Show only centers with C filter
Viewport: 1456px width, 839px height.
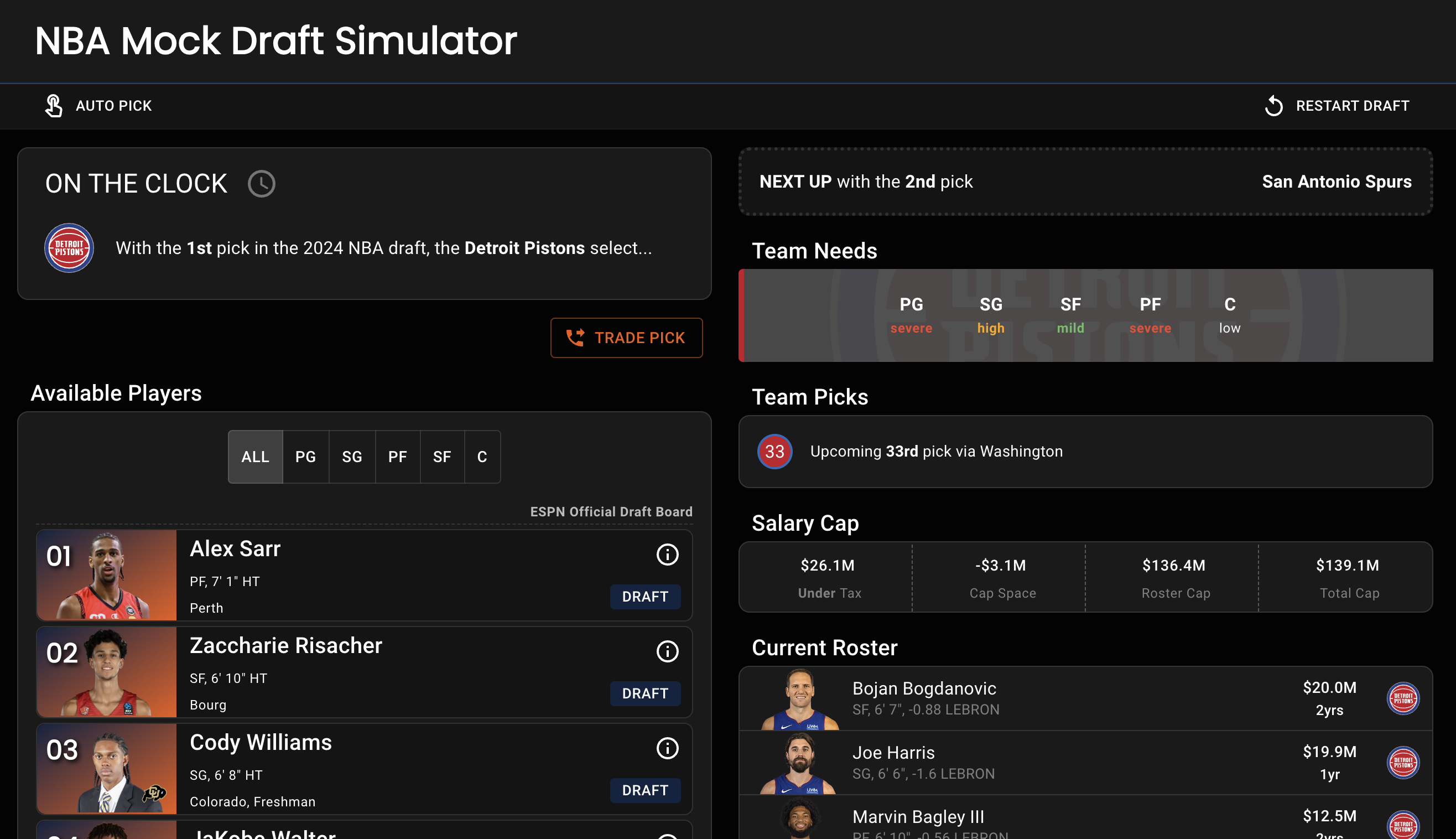click(x=482, y=457)
